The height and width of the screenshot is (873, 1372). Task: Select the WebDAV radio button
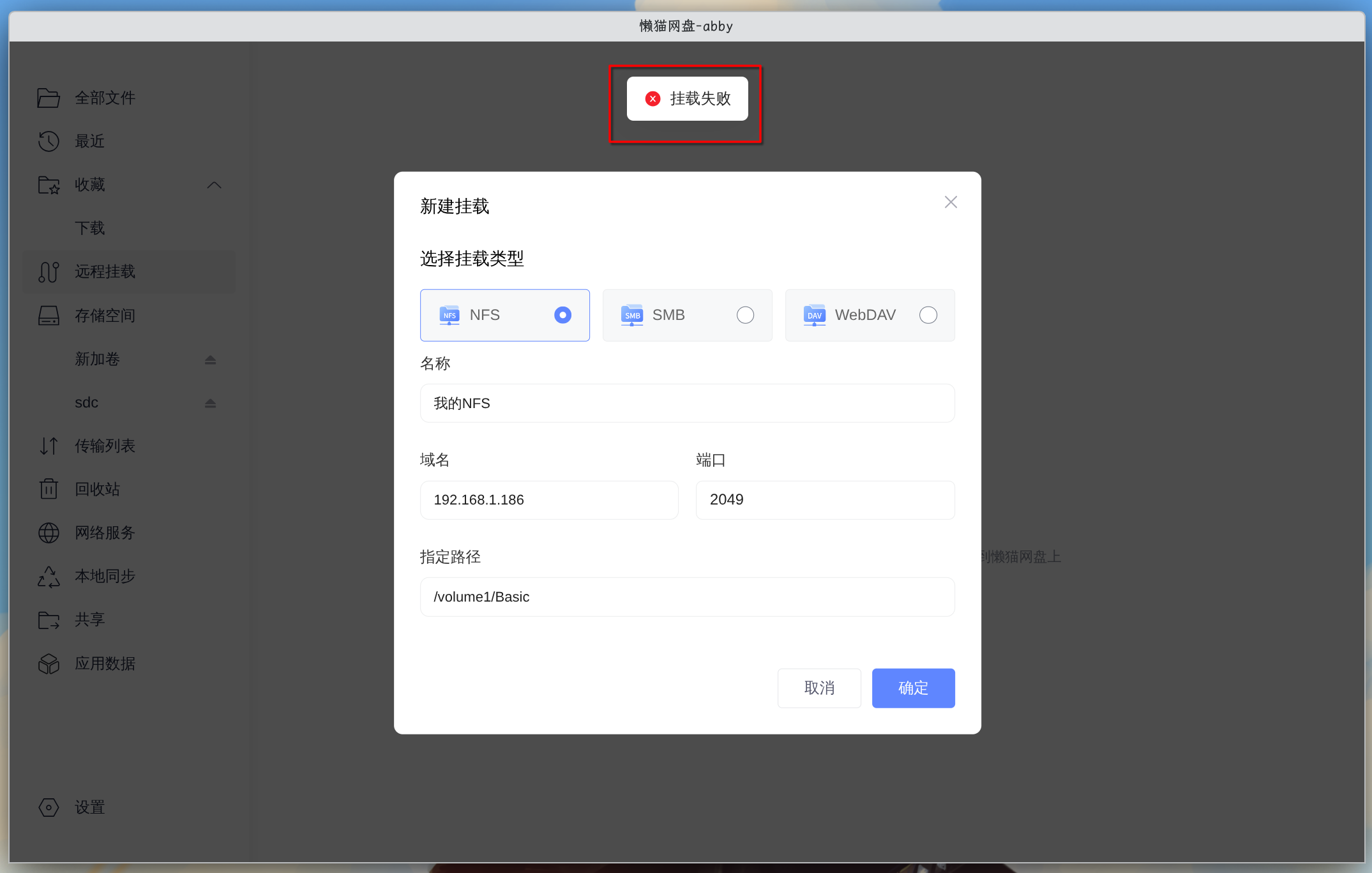pos(928,315)
